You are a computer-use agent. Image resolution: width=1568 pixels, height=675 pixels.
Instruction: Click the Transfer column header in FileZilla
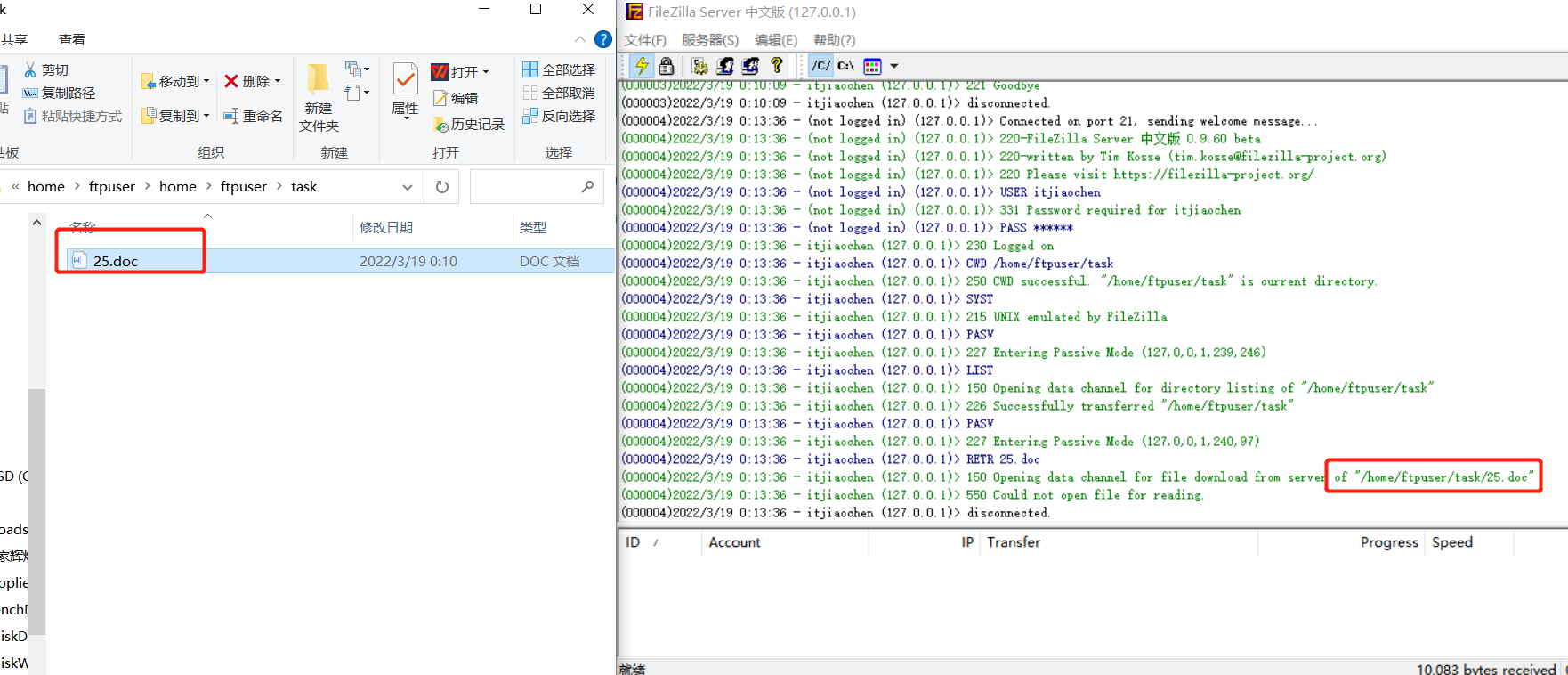(1014, 542)
